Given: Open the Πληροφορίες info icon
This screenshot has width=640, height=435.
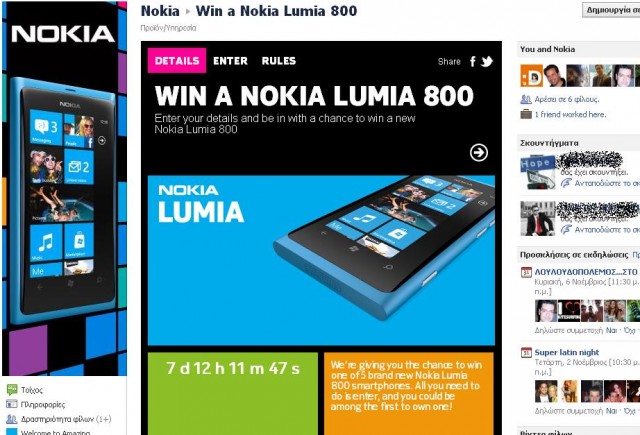Looking at the screenshot, I should [x=12, y=404].
